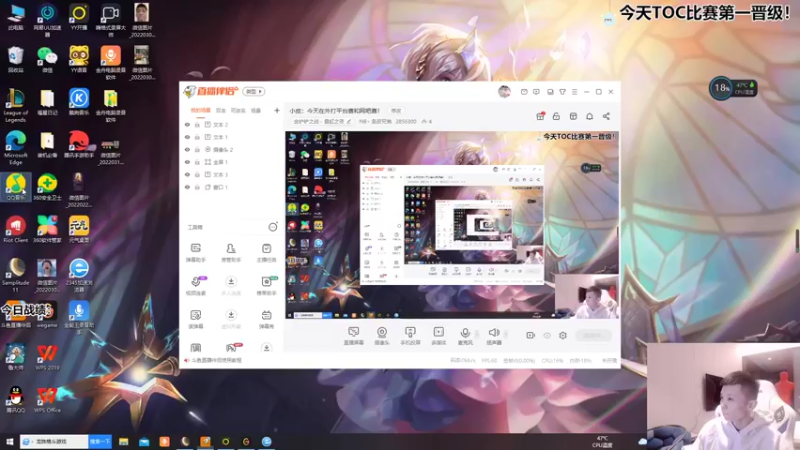Viewport: 800px width, 450px height.
Task: Lock the 窗口 1 layer
Action: (x=197, y=187)
